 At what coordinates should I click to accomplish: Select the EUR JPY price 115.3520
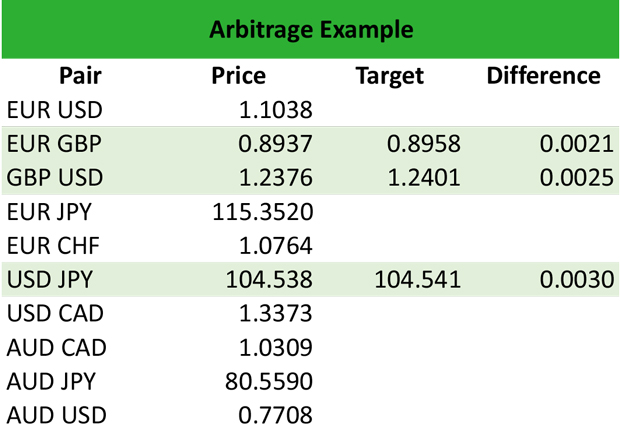[264, 212]
